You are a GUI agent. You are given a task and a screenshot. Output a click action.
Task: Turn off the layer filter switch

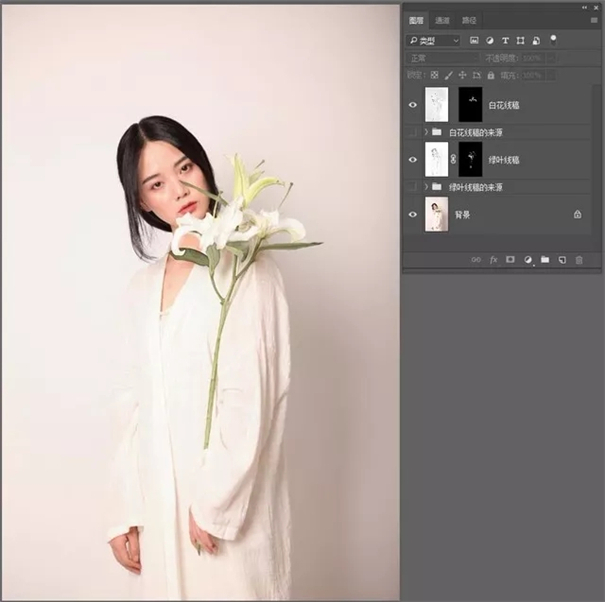pos(553,38)
